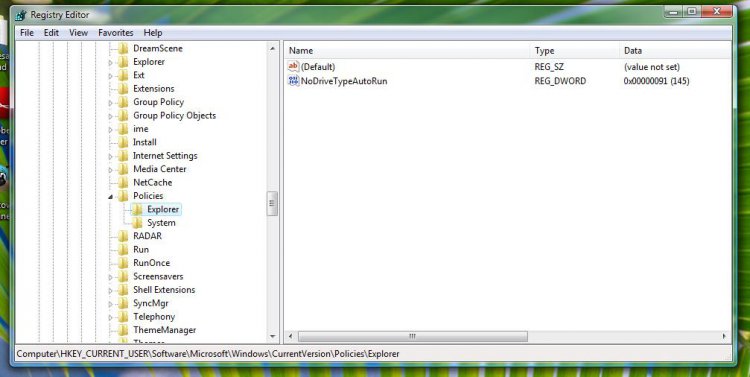
Task: Click the Internet Settings folder icon
Action: (123, 155)
